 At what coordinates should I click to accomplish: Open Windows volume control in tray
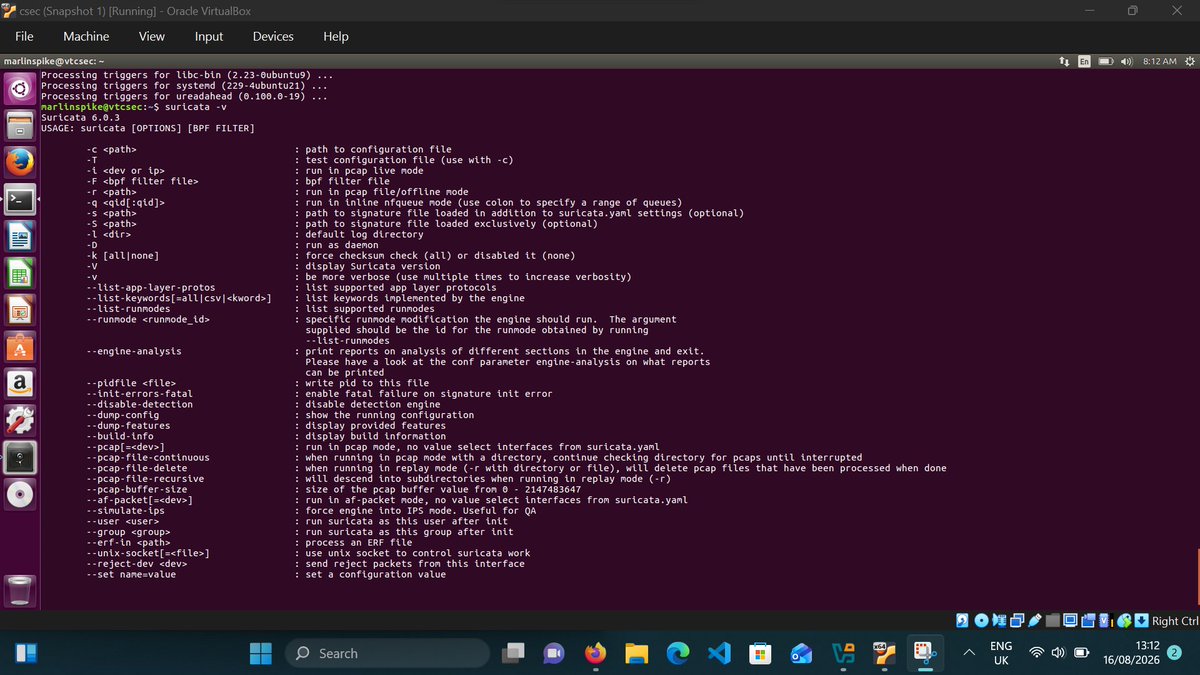click(1059, 653)
